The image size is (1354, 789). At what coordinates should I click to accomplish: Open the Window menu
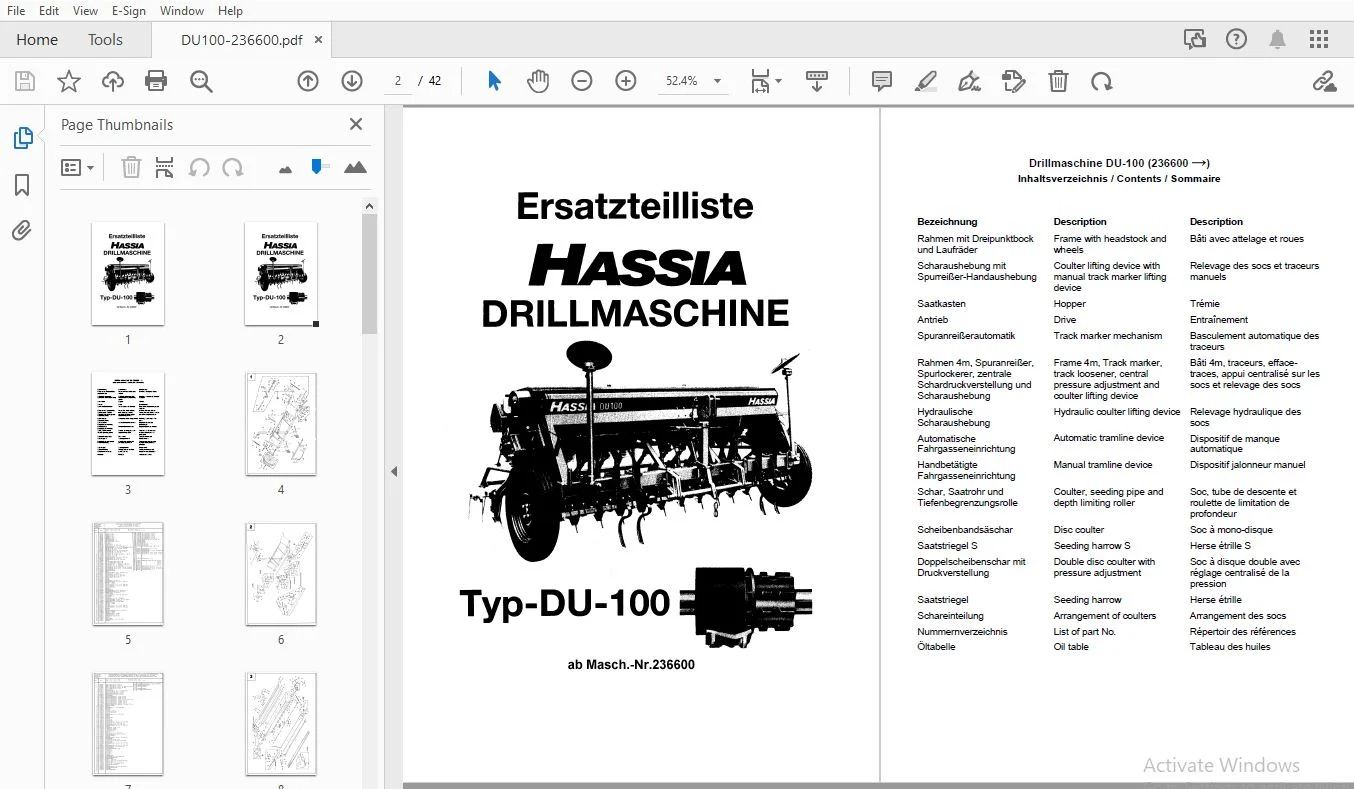click(x=182, y=10)
